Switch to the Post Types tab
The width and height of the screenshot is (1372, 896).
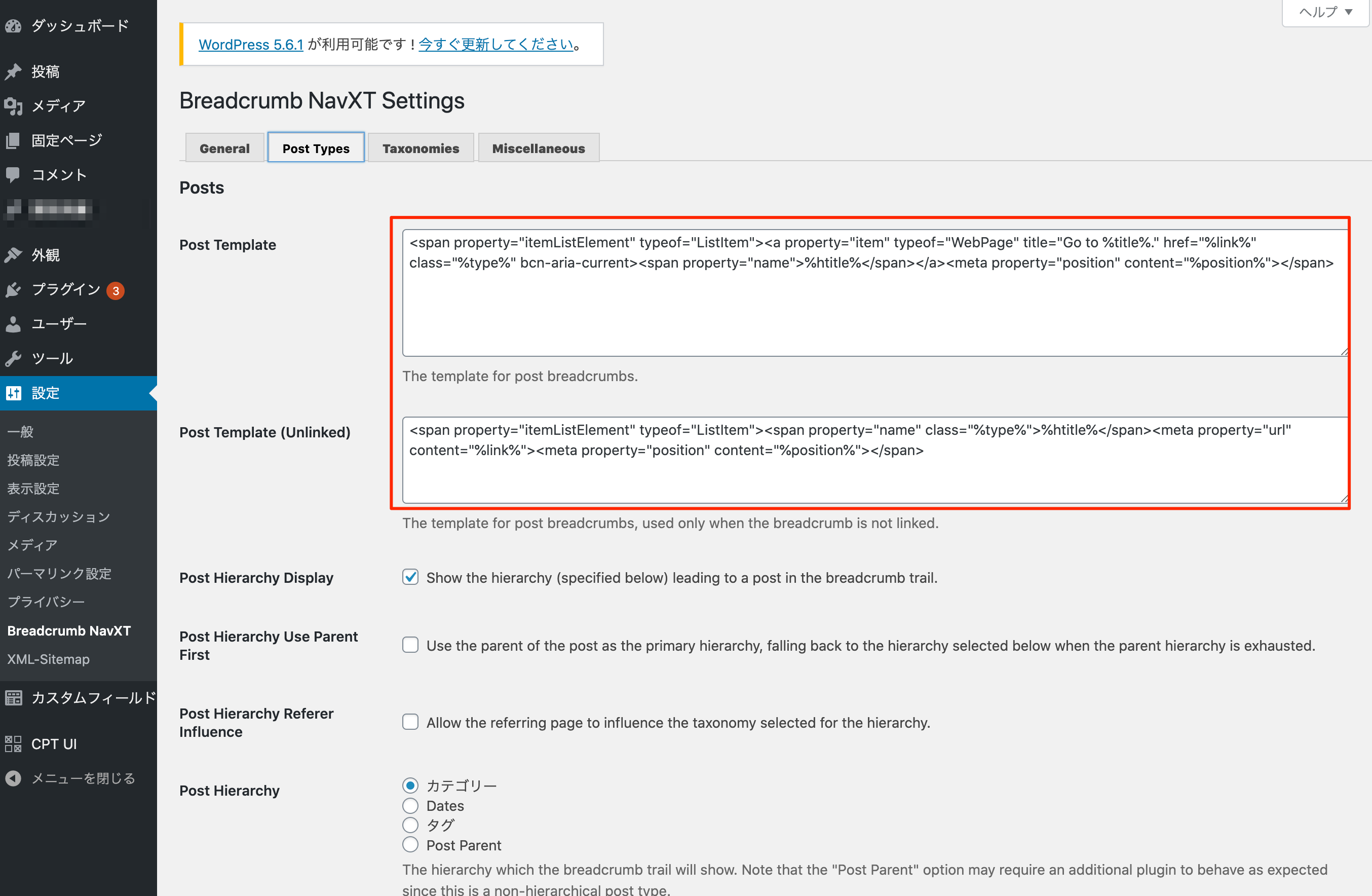[316, 148]
